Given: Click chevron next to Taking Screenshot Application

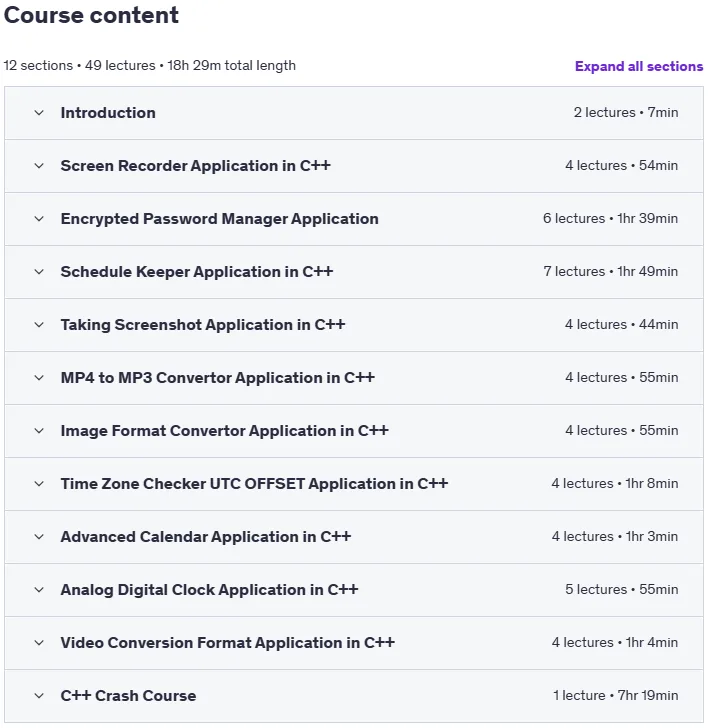Looking at the screenshot, I should coord(39,325).
